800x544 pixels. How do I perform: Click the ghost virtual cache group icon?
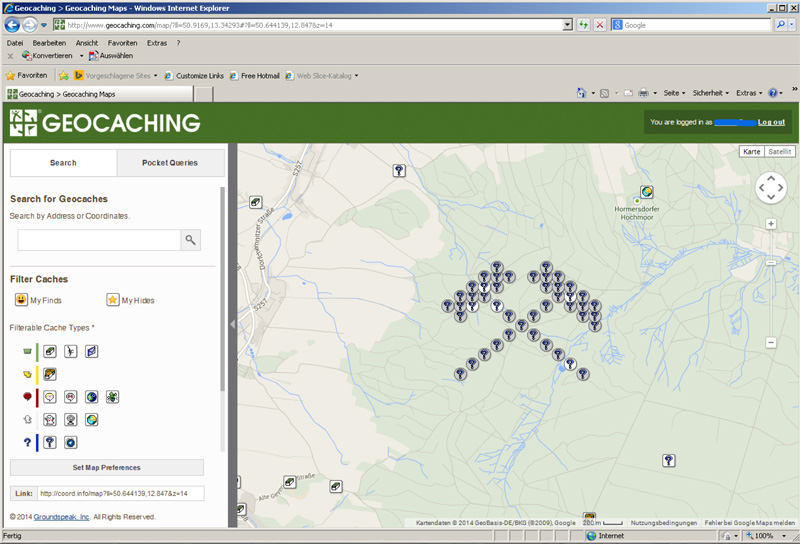point(28,419)
